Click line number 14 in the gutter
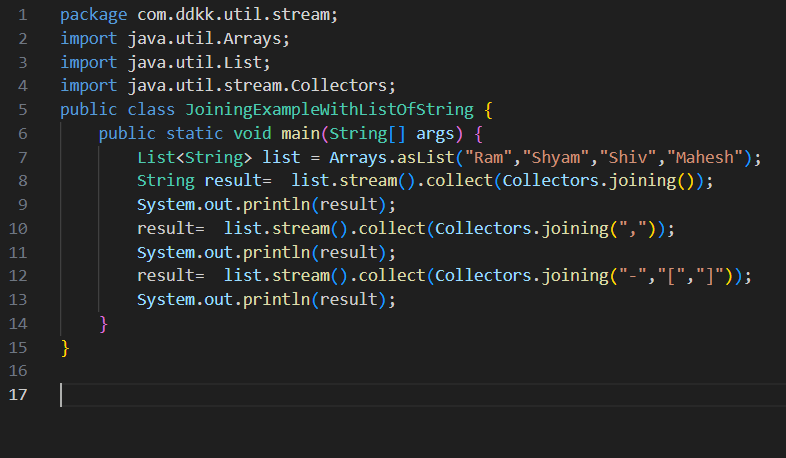786x458 pixels. 18,323
